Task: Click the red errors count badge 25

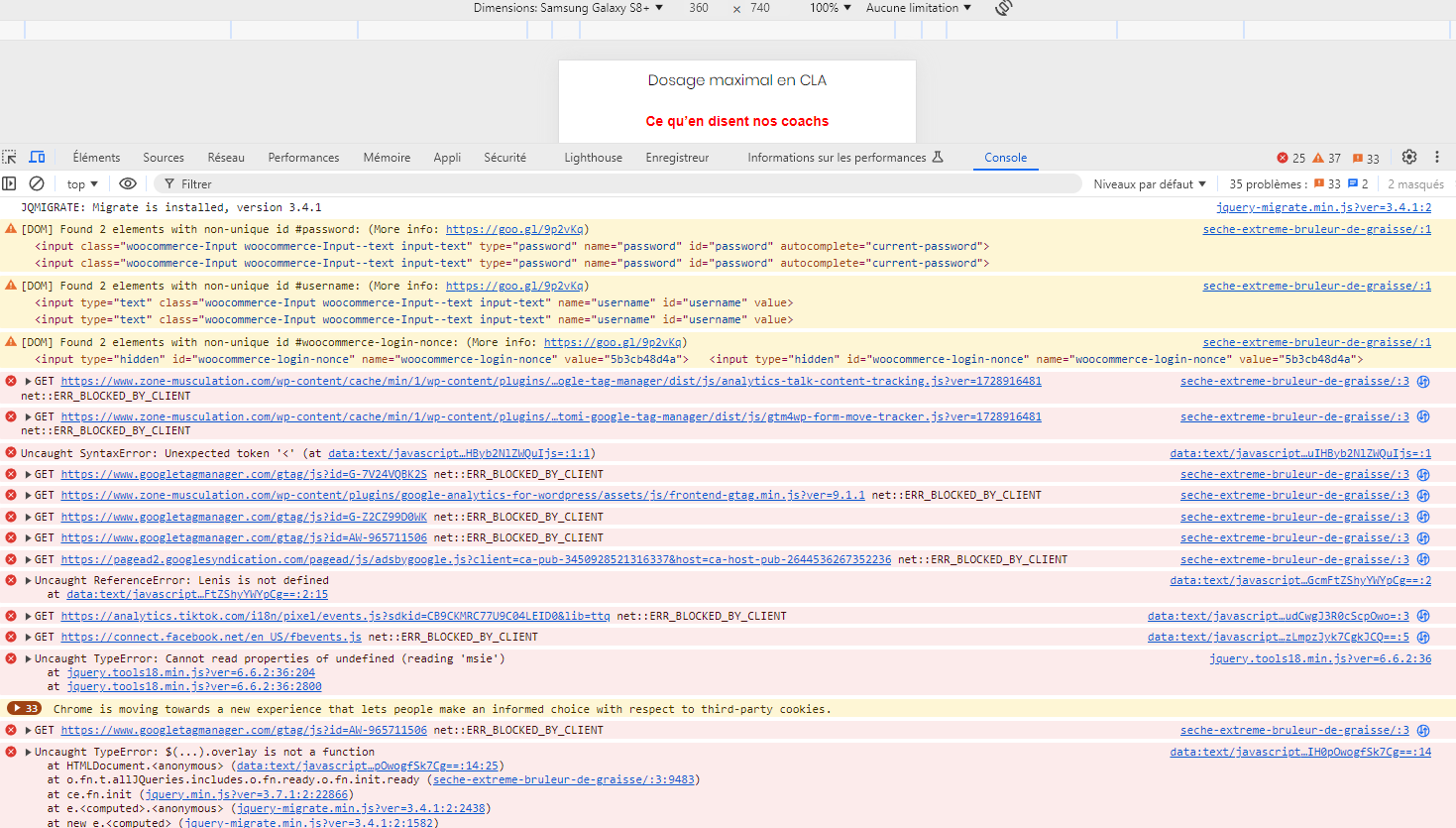Action: (x=1290, y=158)
